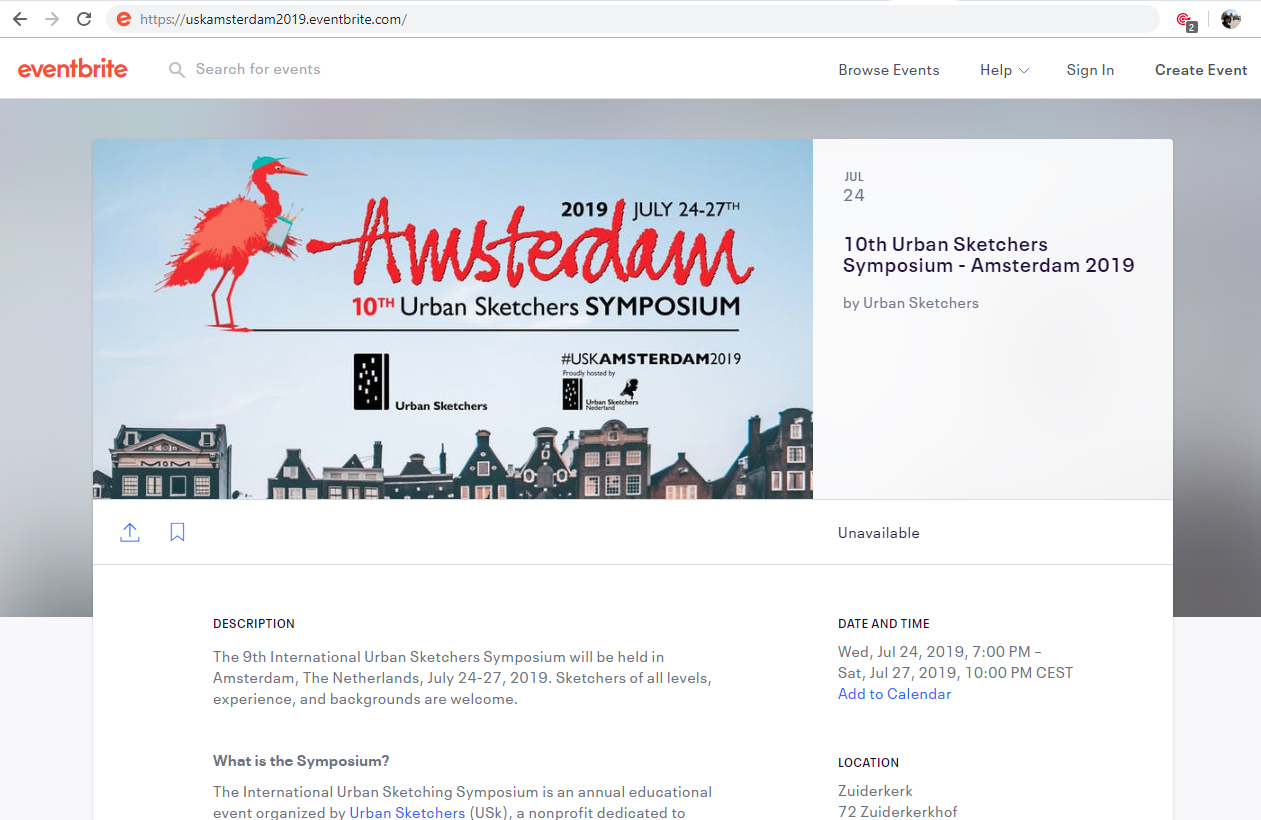
Task: Go forward with the browser forward arrow
Action: [52, 19]
